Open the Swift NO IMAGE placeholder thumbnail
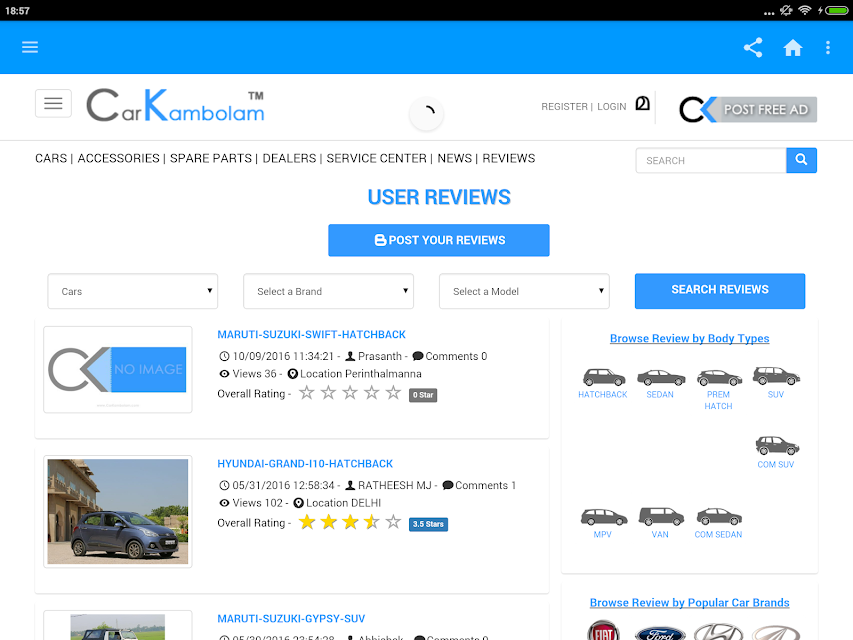The width and height of the screenshot is (853, 640). (118, 370)
